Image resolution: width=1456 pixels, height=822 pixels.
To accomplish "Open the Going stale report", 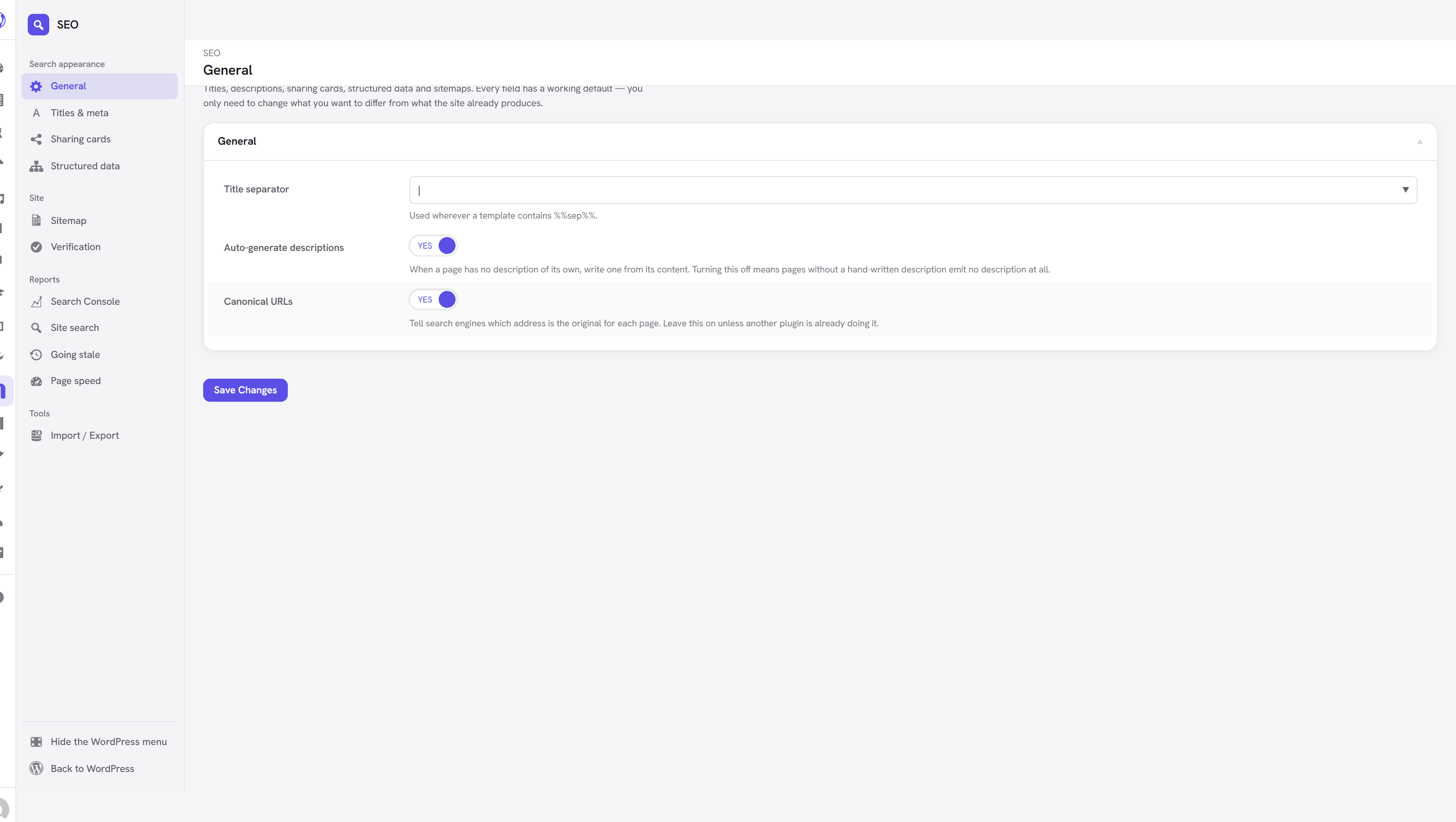I will 100,354.
